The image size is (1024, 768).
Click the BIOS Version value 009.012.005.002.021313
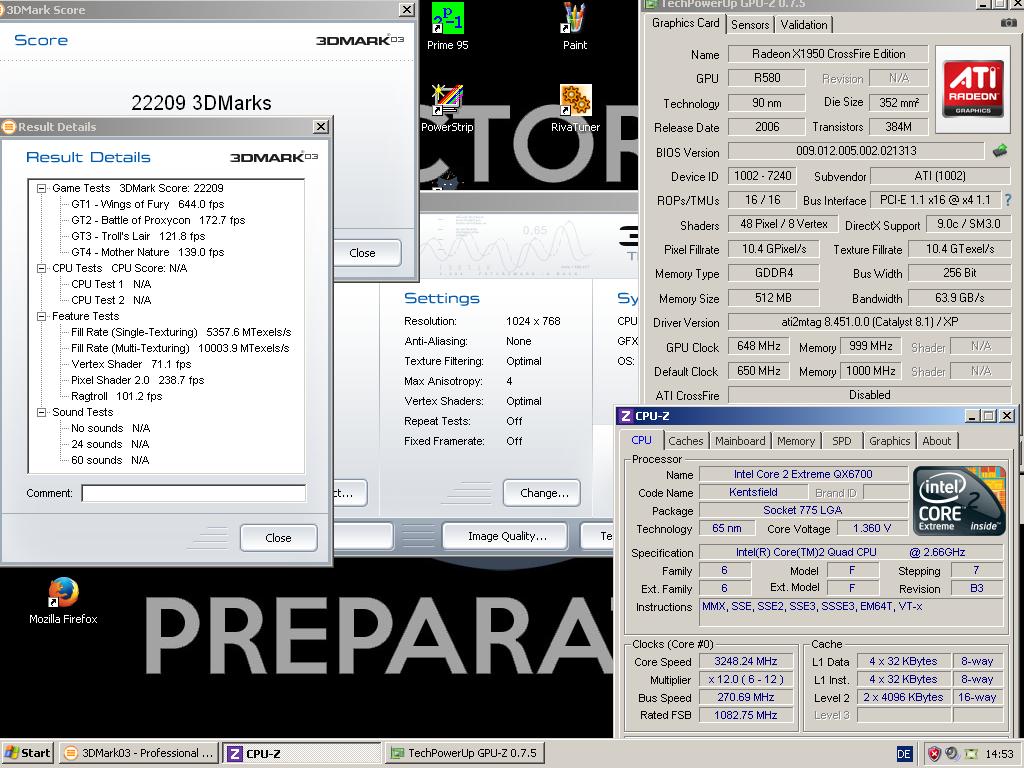click(856, 151)
